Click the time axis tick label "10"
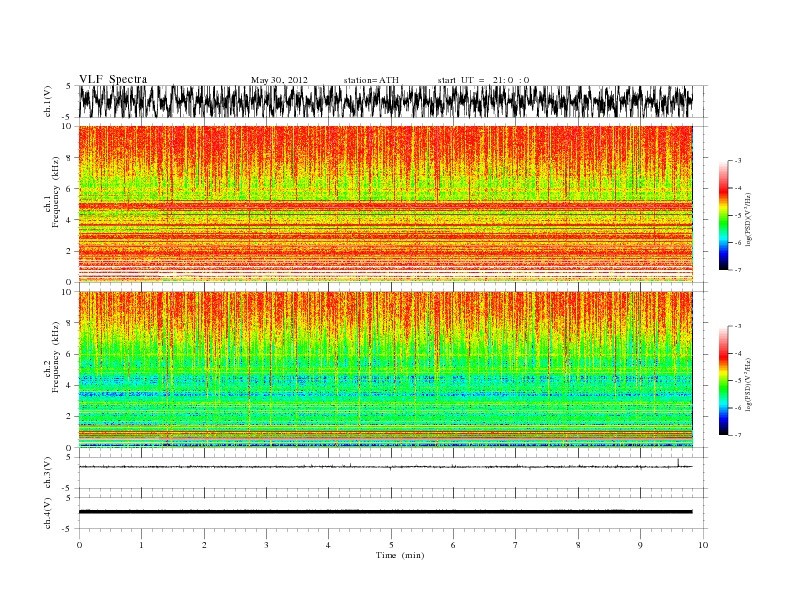The width and height of the screenshot is (792, 612). (x=703, y=545)
